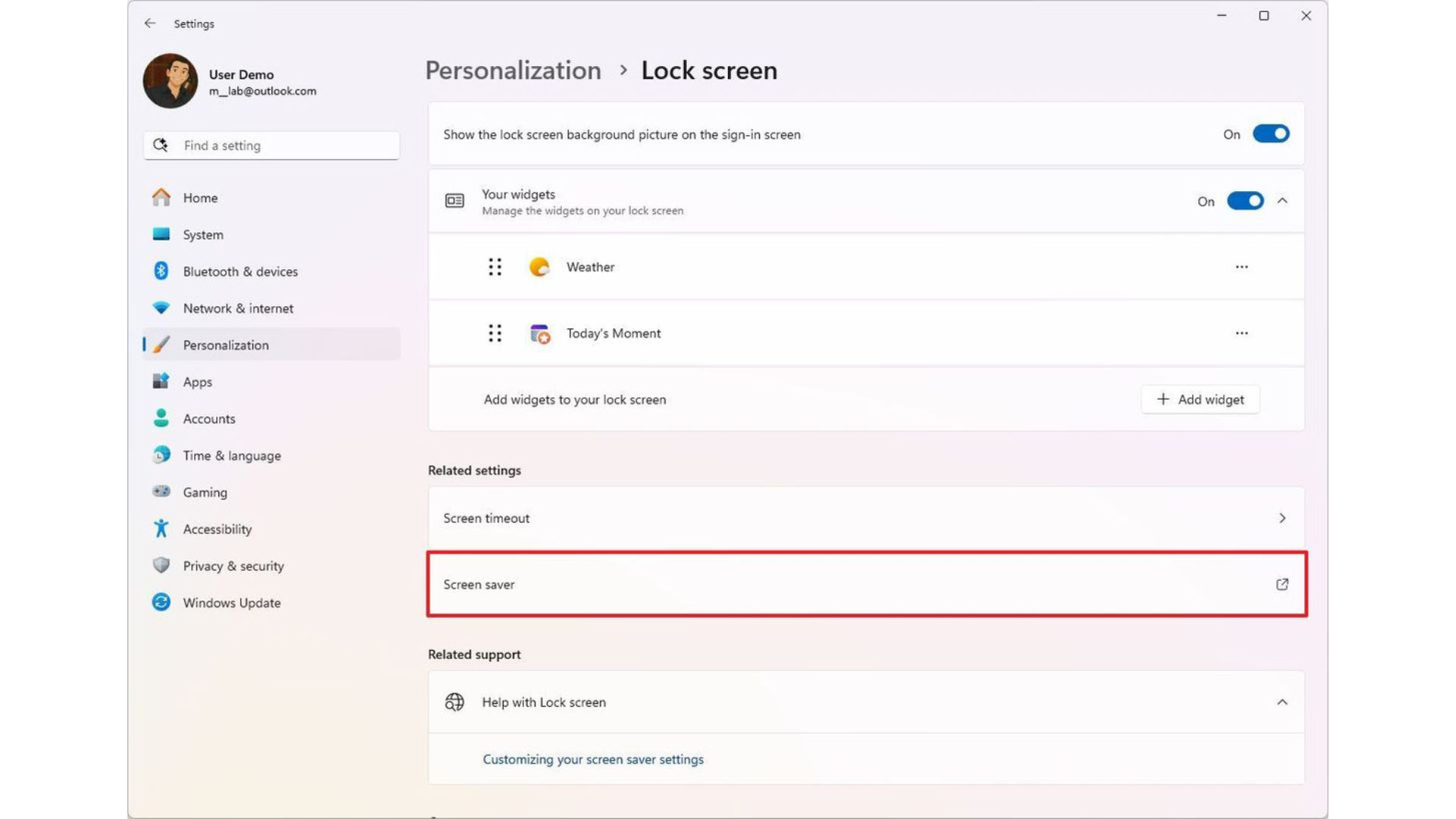Open Network & internet from sidebar icon

(161, 308)
